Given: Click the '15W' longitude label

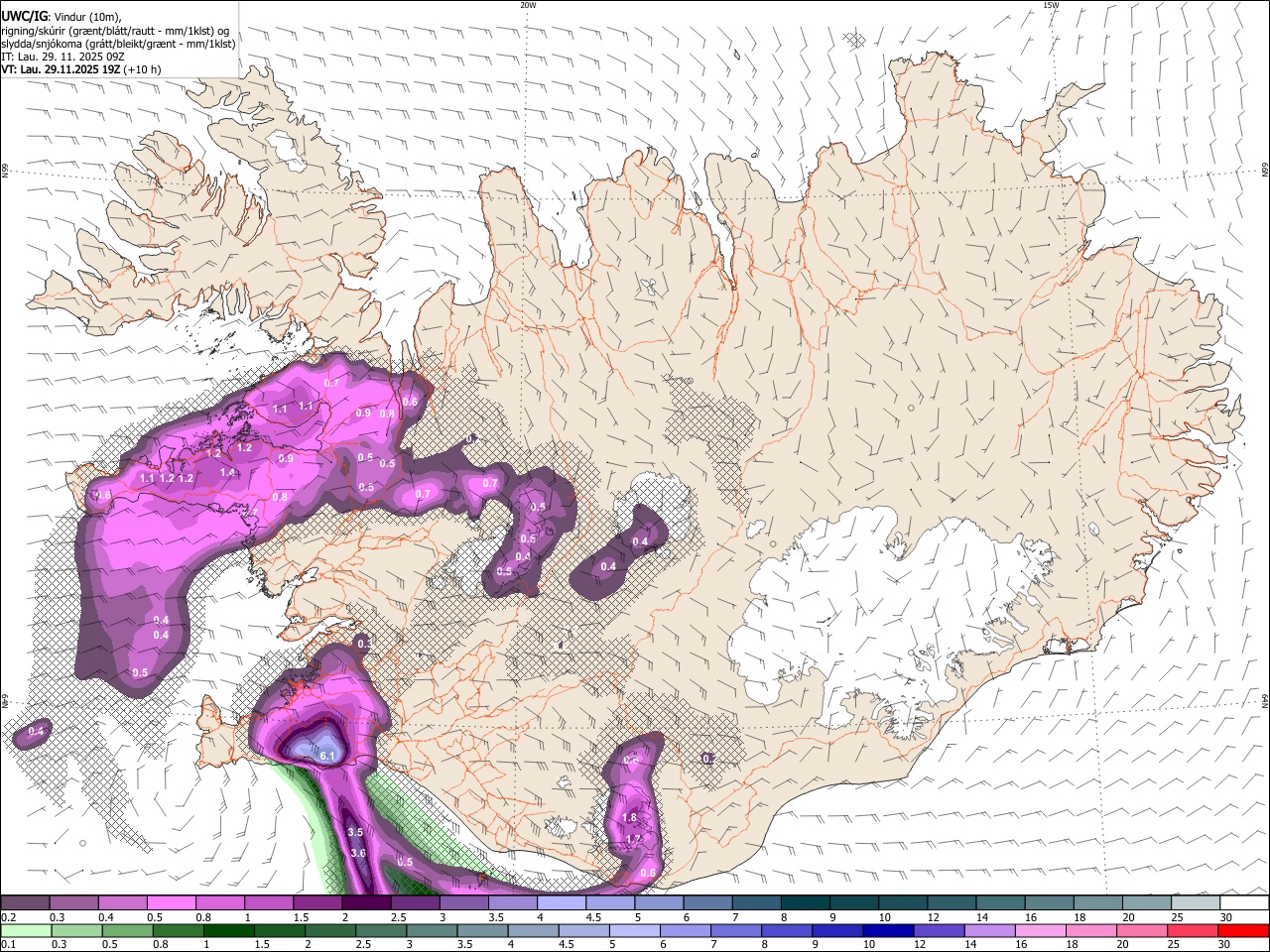Looking at the screenshot, I should point(1051,5).
